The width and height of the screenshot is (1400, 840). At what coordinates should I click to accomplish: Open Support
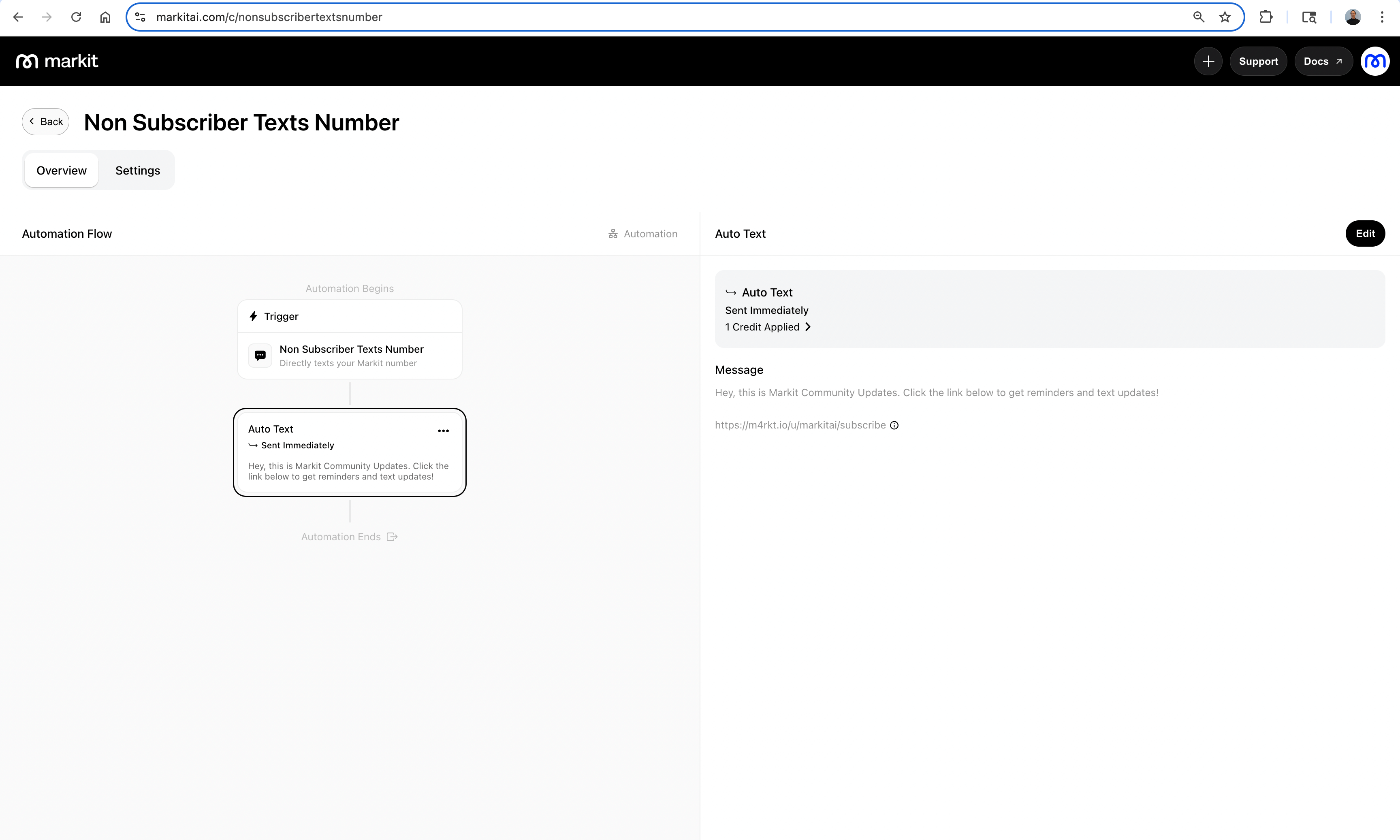[1258, 61]
